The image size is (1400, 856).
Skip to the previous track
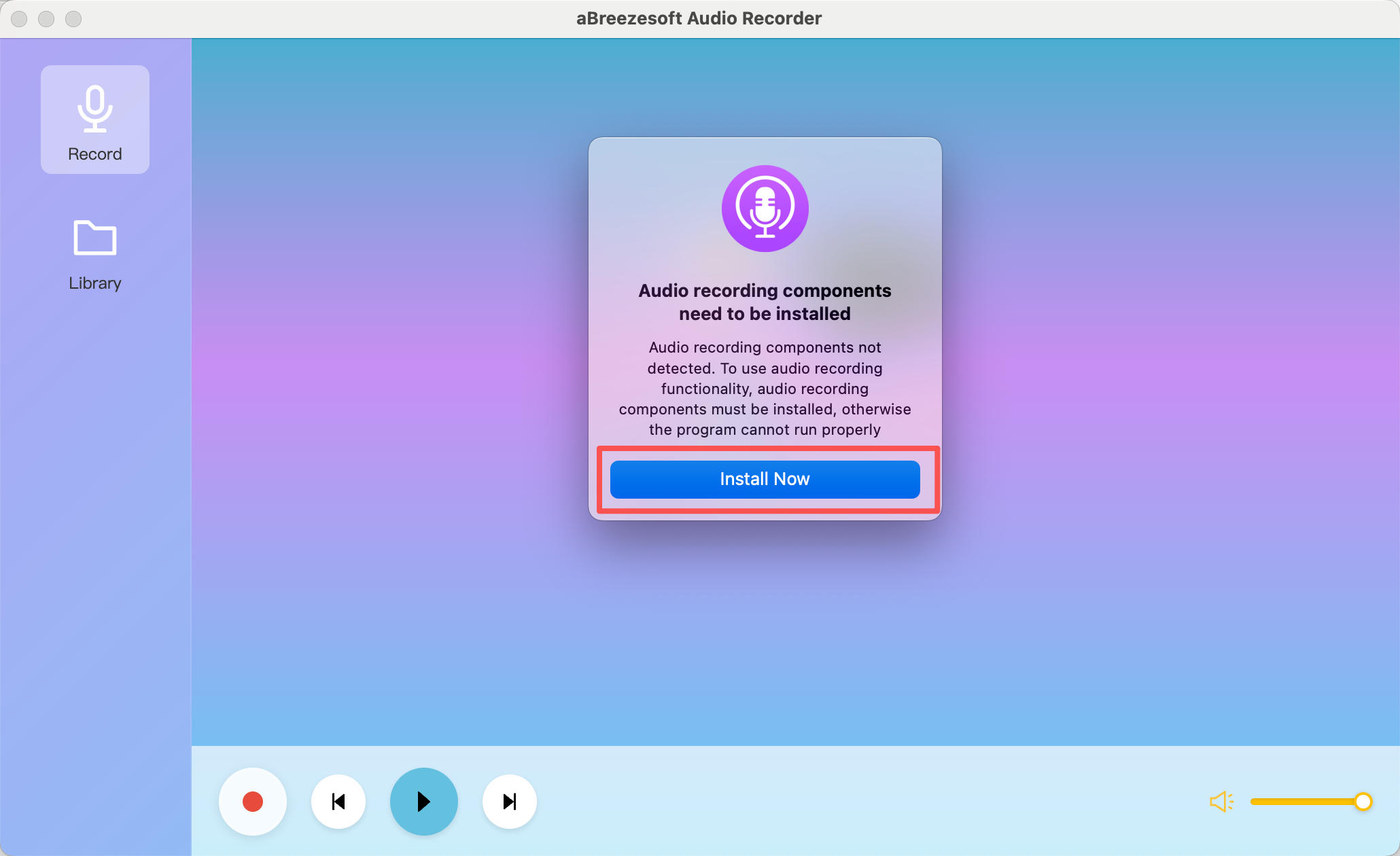tap(338, 802)
